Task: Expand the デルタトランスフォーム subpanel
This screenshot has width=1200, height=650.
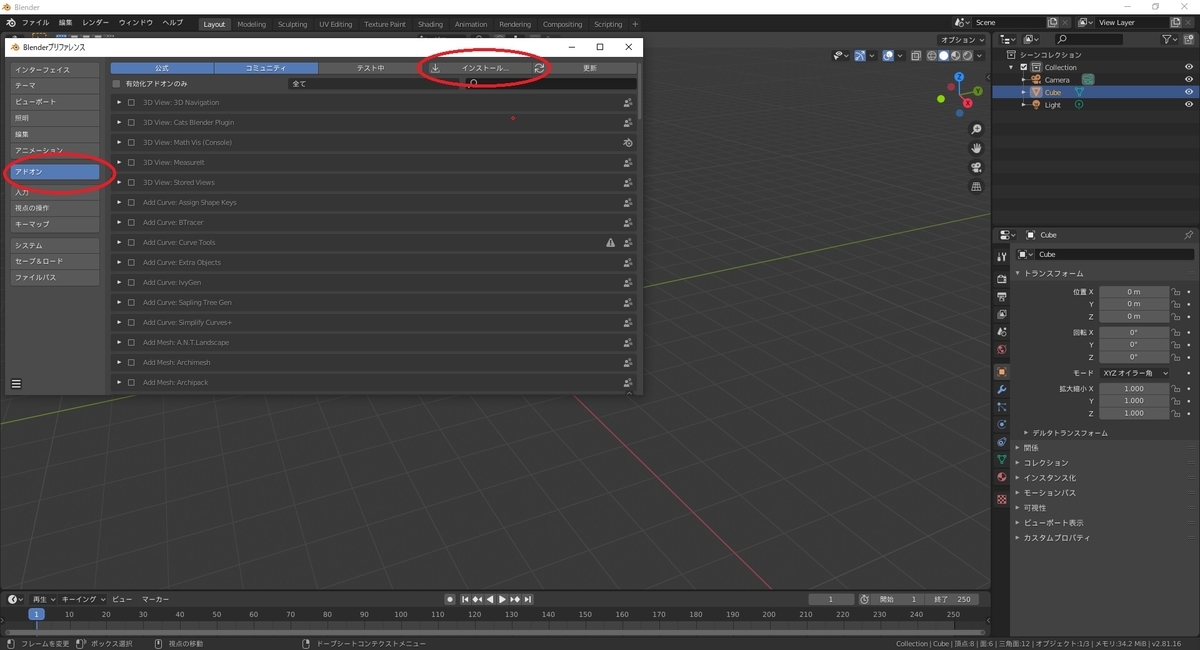Action: coord(1027,433)
